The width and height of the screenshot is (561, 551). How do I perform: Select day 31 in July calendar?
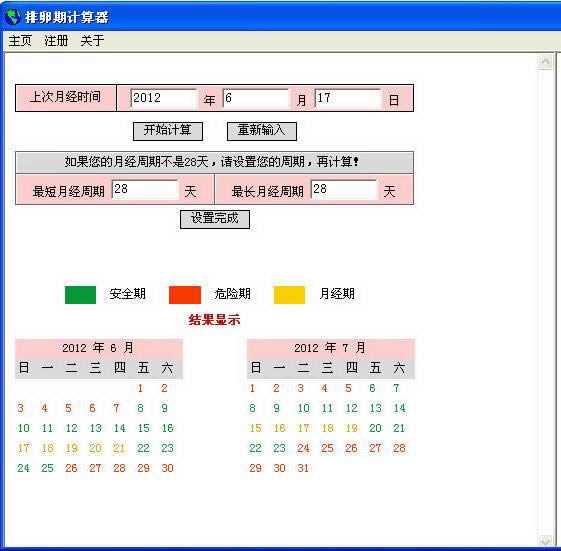click(x=303, y=468)
